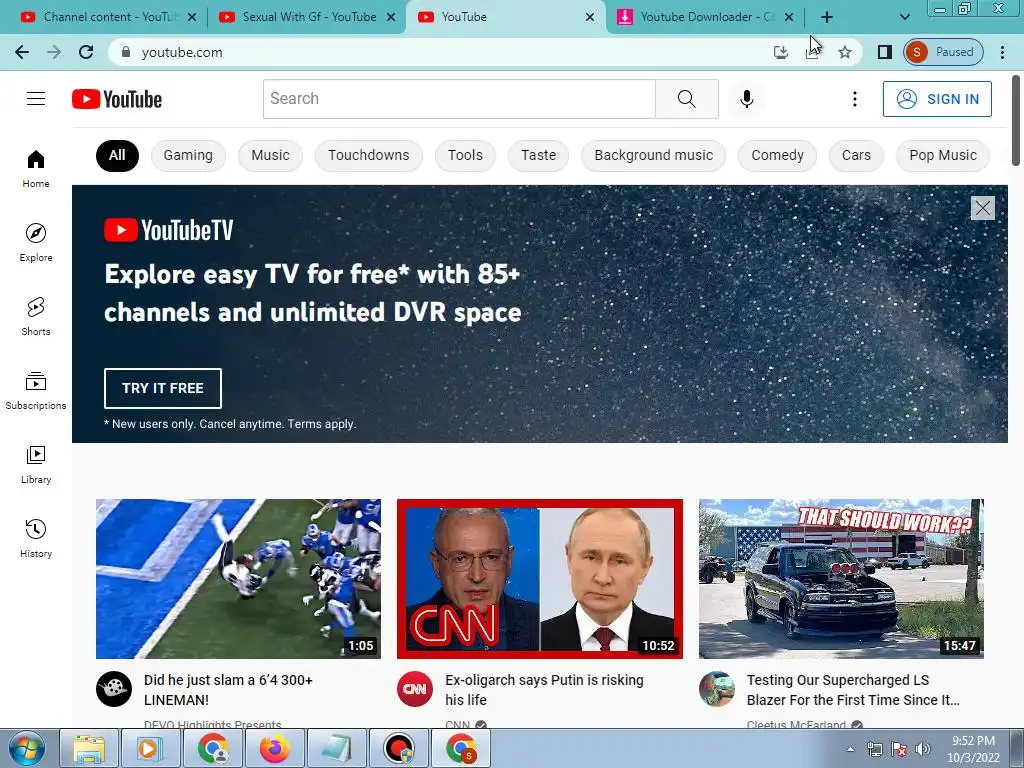The width and height of the screenshot is (1024, 768).
Task: Open YouTube settings three-dot menu
Action: point(854,99)
